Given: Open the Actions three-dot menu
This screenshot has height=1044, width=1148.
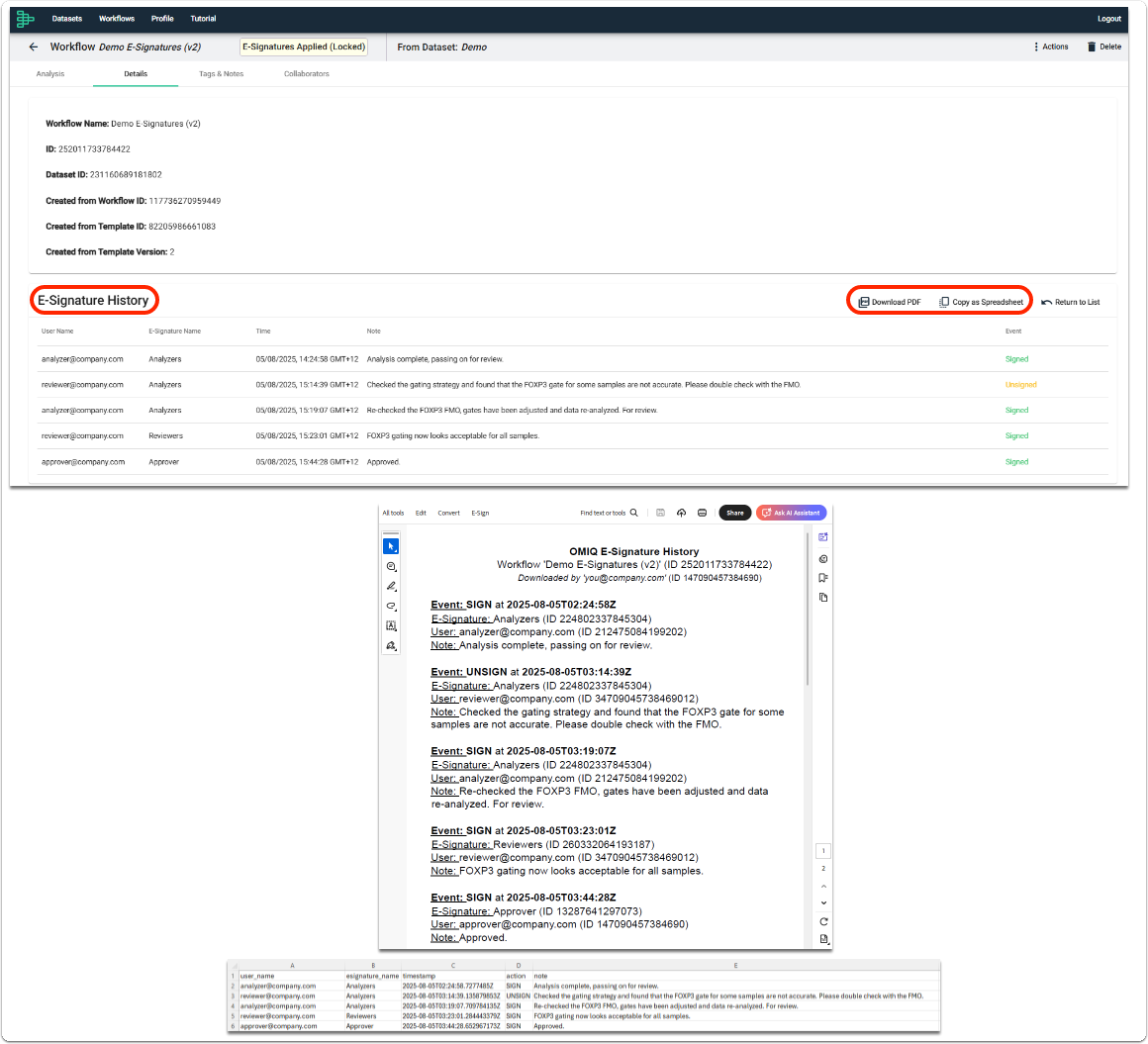Looking at the screenshot, I should [x=1051, y=47].
